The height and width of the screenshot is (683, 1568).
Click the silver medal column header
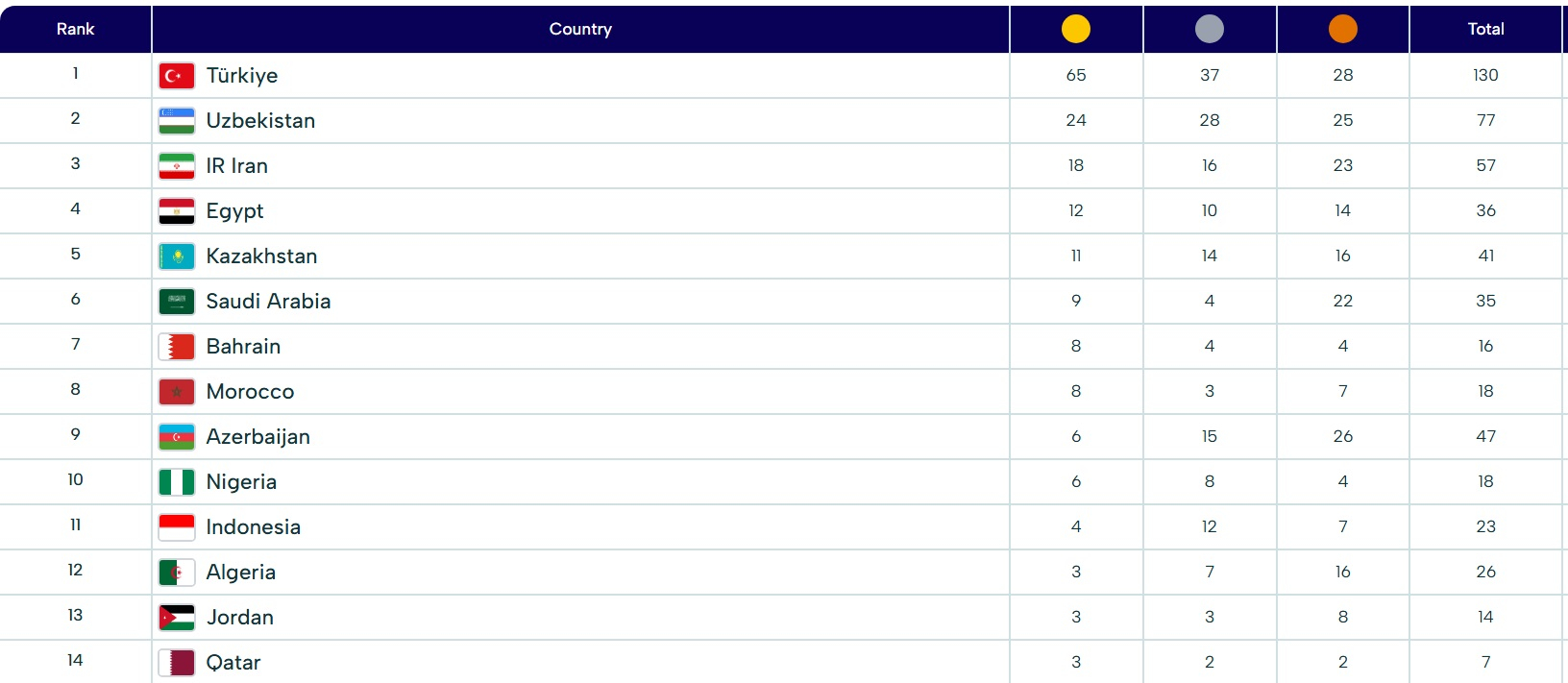(x=1209, y=29)
